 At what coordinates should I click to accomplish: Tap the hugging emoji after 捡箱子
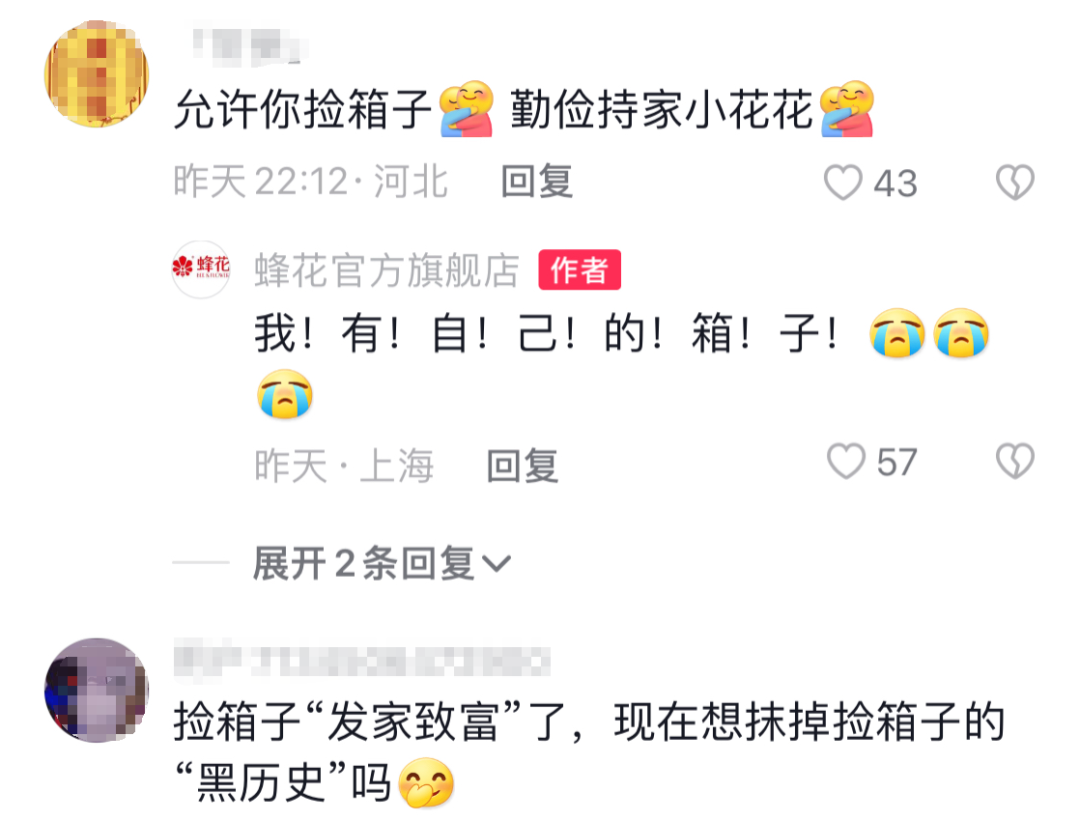click(x=467, y=109)
